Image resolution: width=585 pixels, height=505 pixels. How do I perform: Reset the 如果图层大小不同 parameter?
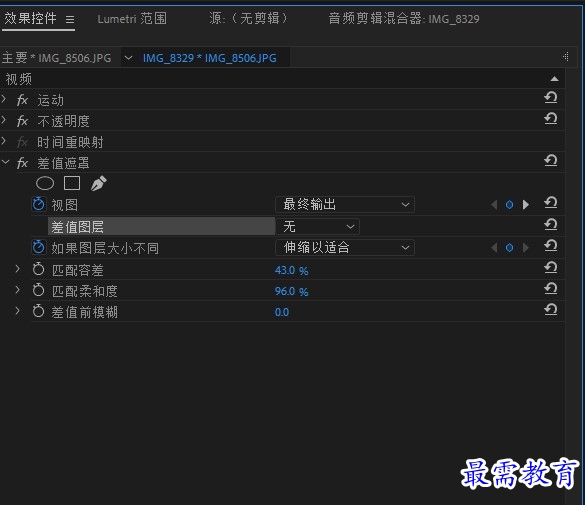tap(551, 245)
